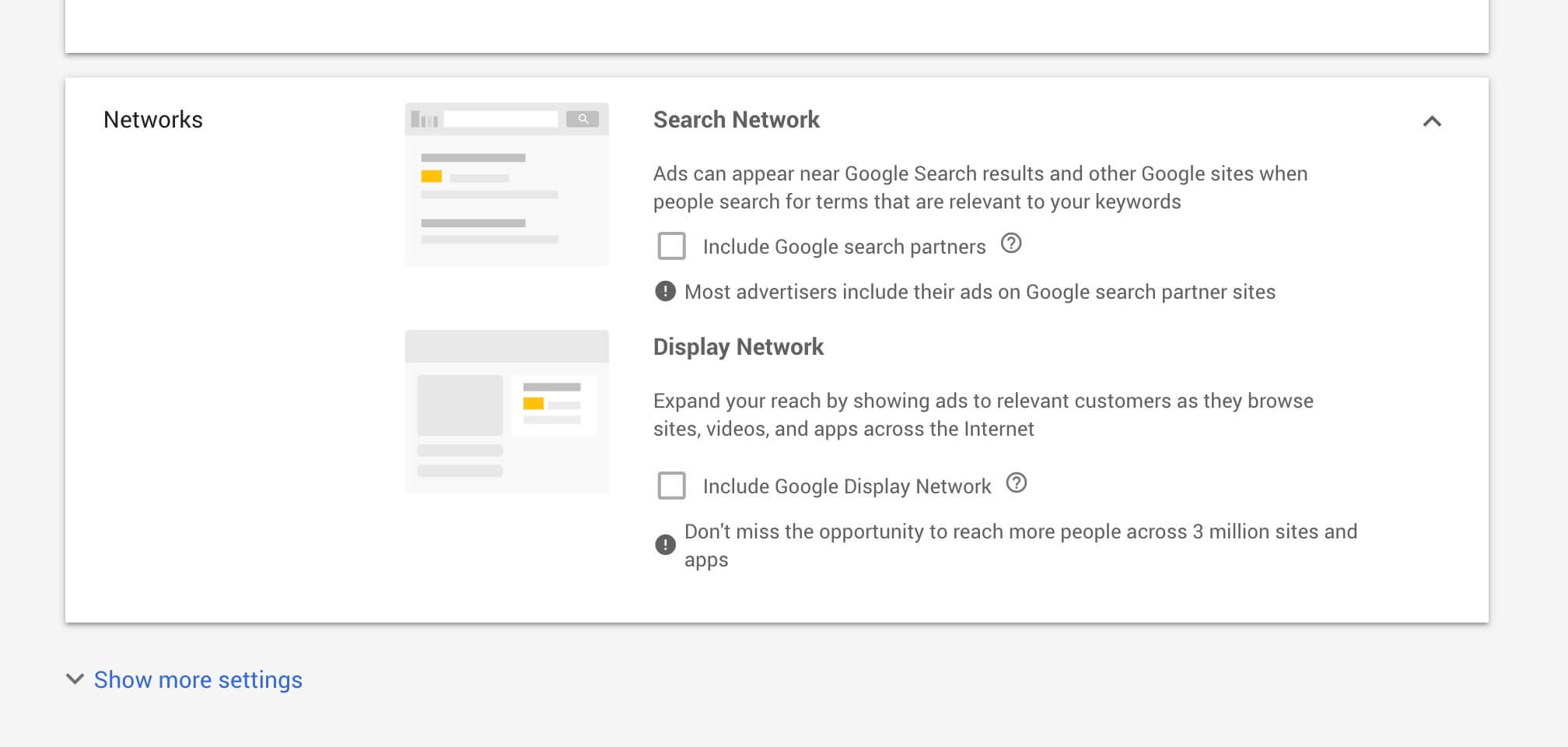Viewport: 1568px width, 747px height.
Task: Click the Networks section label
Action: coord(152,119)
